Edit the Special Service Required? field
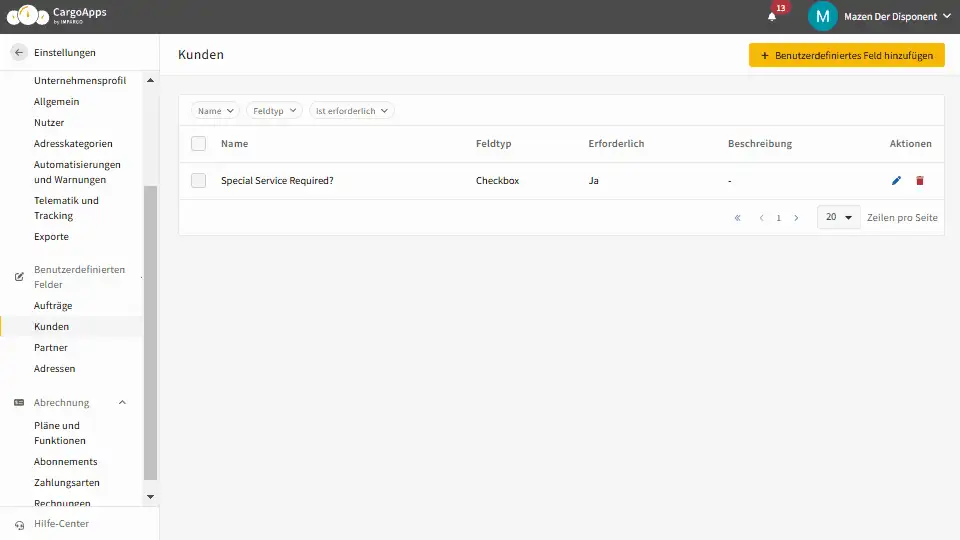 click(x=896, y=181)
